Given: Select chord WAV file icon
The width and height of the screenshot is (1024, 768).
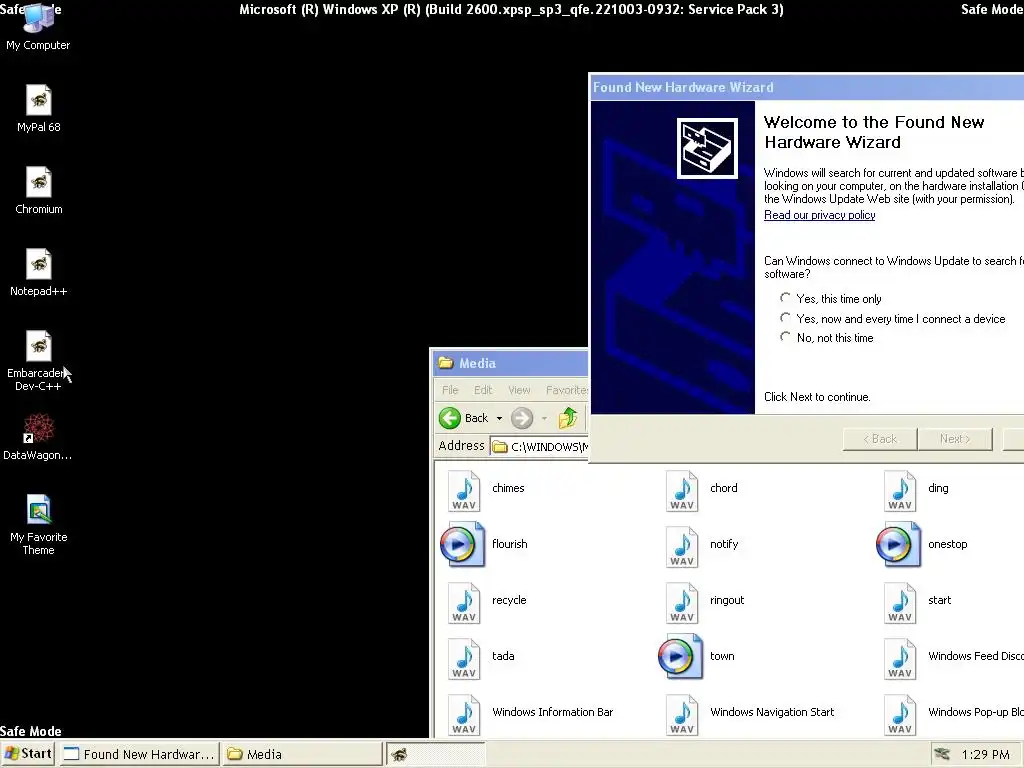Looking at the screenshot, I should point(682,490).
